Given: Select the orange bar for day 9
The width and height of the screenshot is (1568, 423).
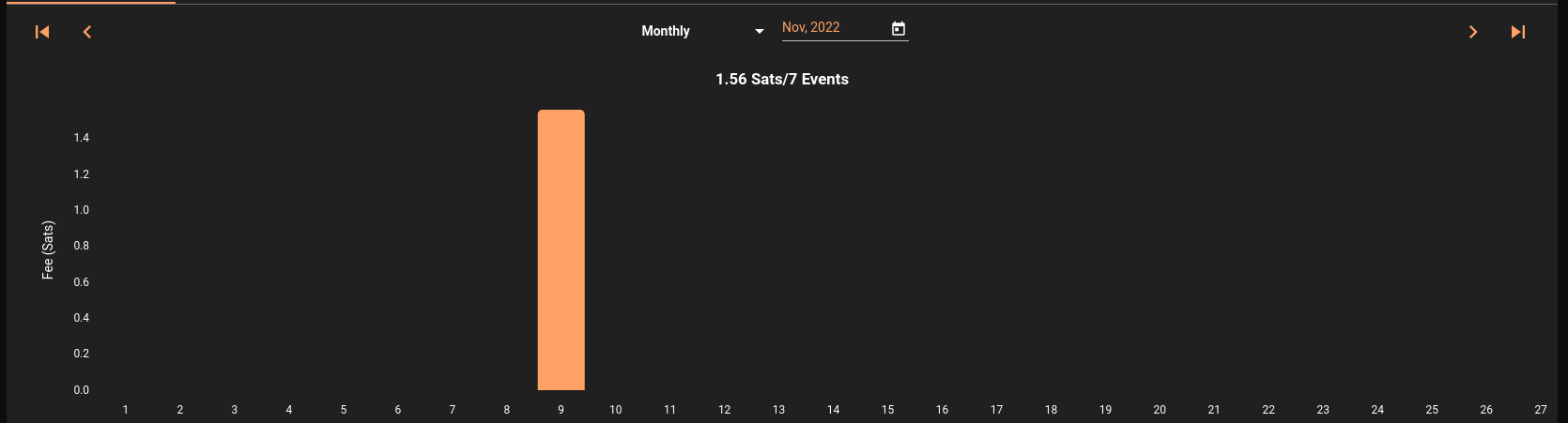Looking at the screenshot, I should (561, 249).
